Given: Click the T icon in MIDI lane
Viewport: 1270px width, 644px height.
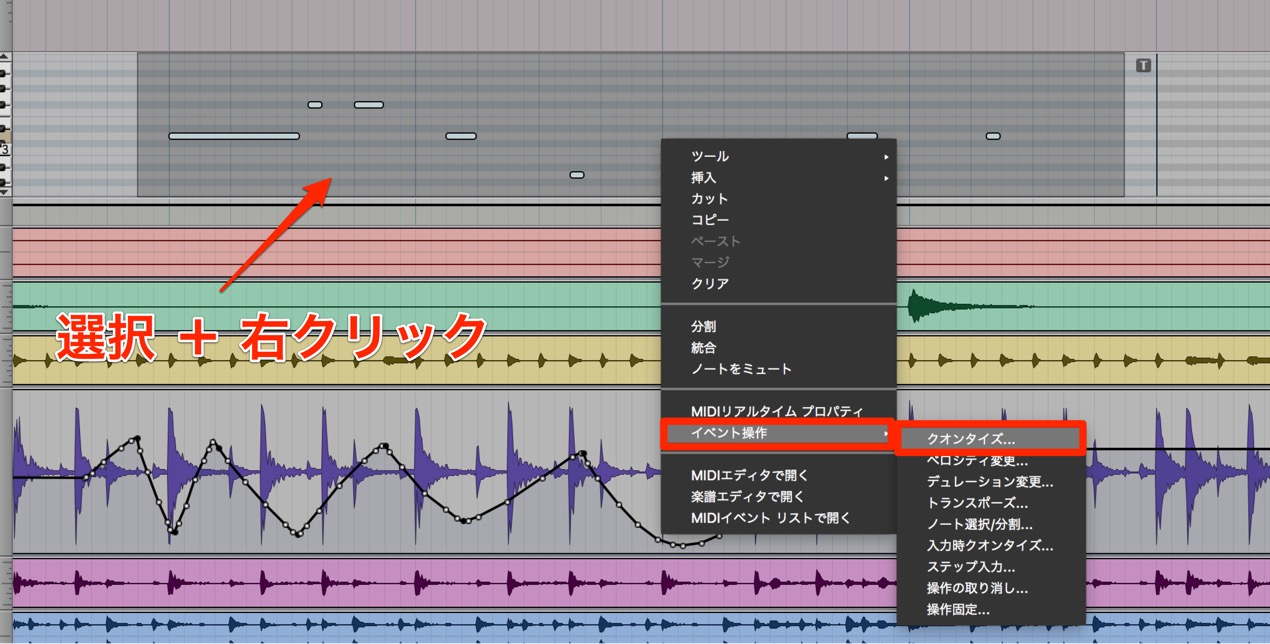Looking at the screenshot, I should 1144,65.
